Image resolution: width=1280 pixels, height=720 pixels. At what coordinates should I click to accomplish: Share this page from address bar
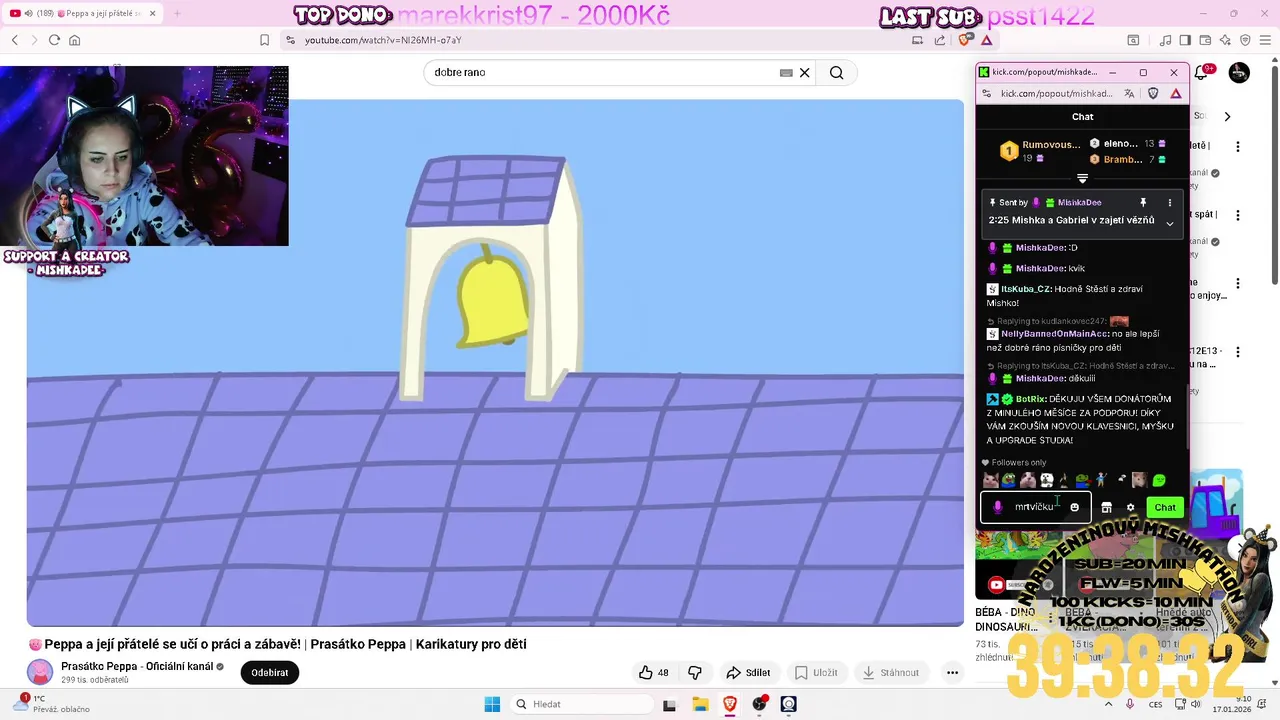tap(940, 40)
